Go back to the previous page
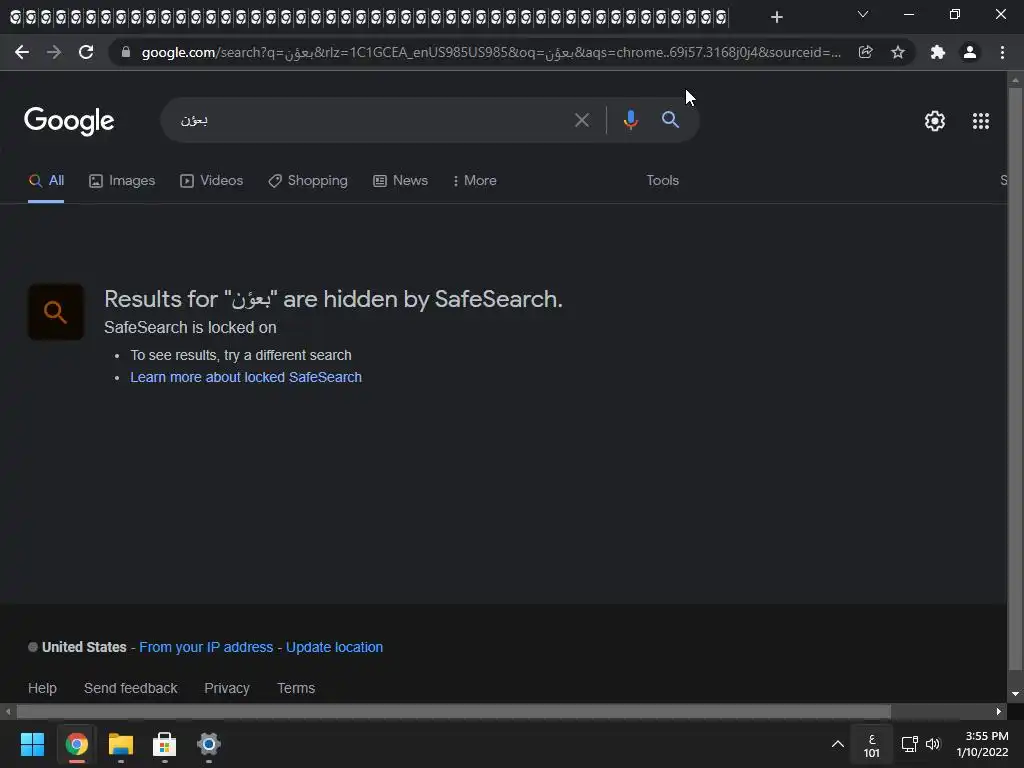 click(x=22, y=52)
